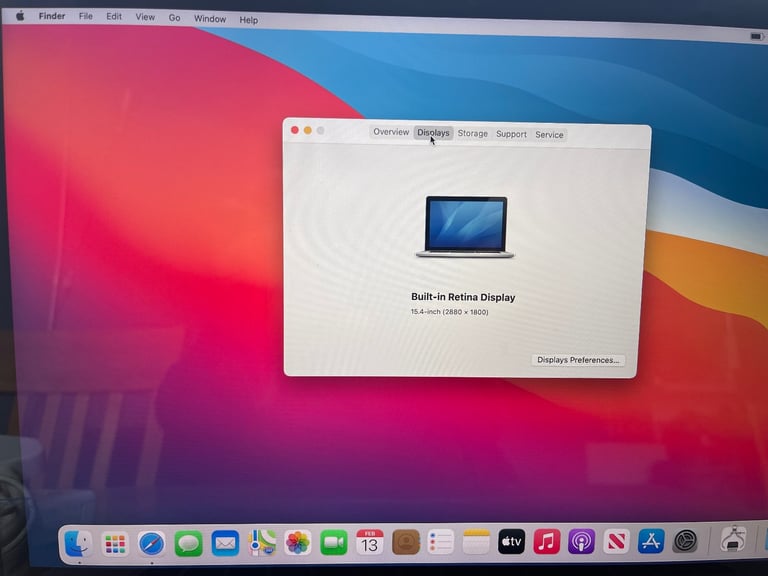The width and height of the screenshot is (768, 576).
Task: Open the Window menu
Action: 210,19
